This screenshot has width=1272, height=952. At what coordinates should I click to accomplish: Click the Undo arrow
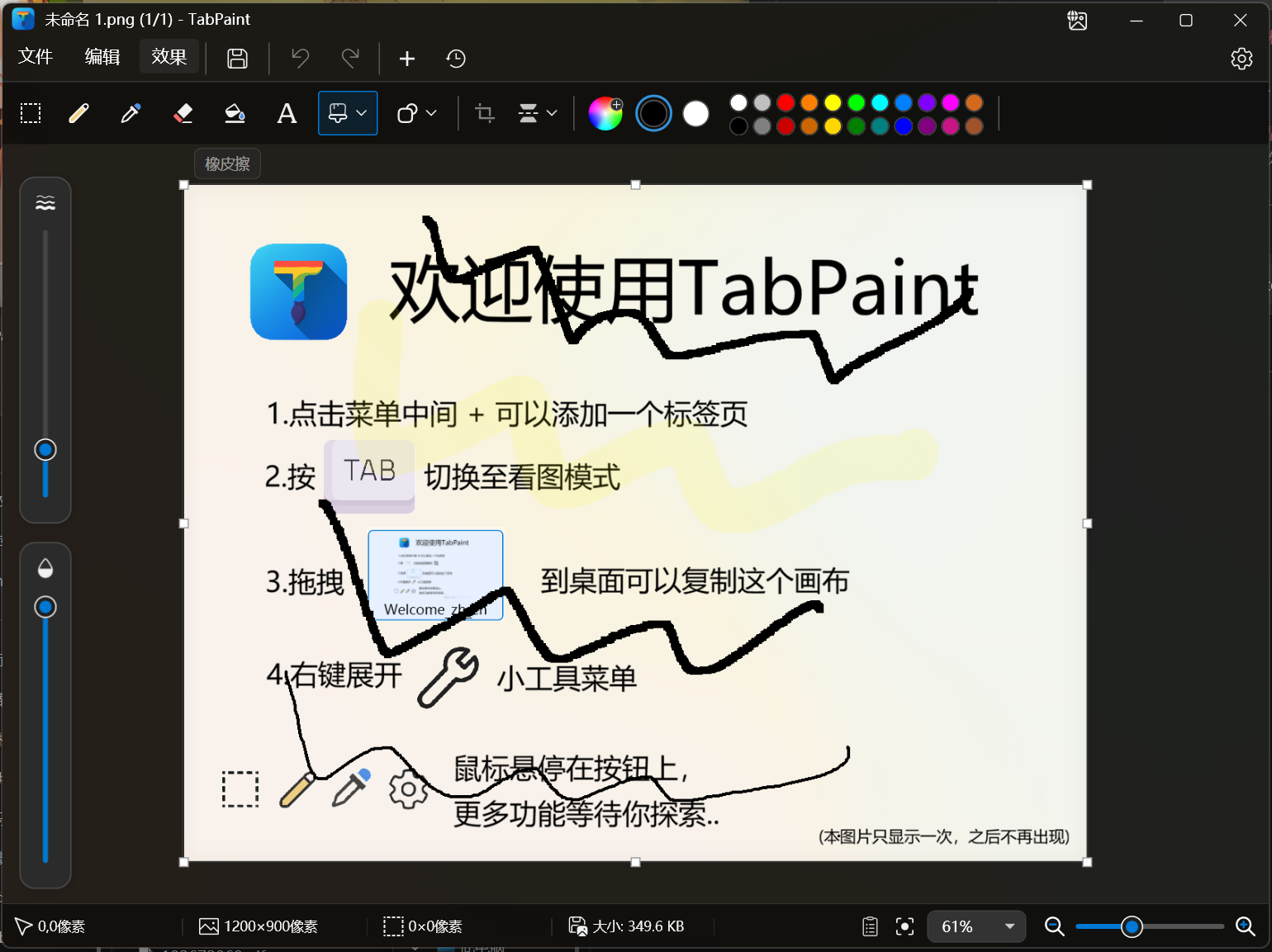[299, 59]
